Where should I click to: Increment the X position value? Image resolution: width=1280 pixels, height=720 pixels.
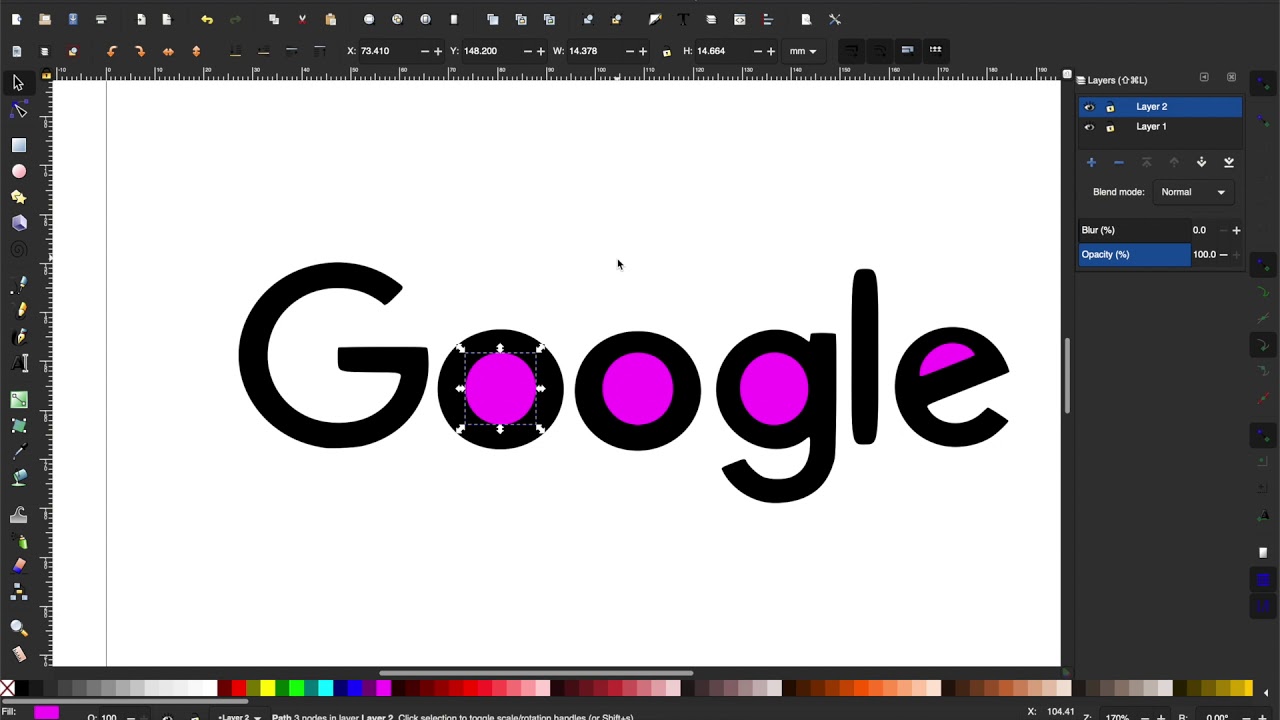pyautogui.click(x=438, y=51)
